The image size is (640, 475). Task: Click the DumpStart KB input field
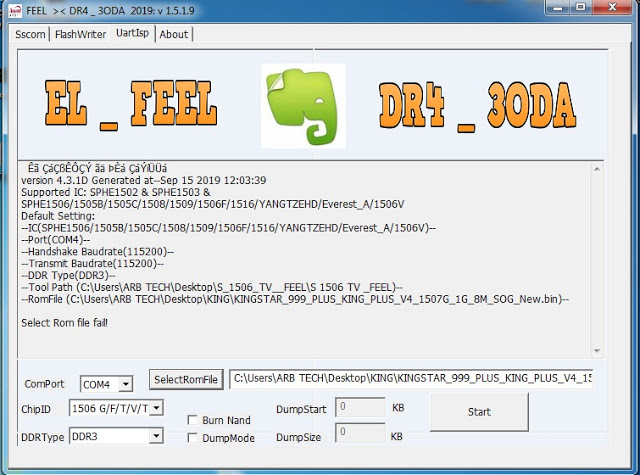tap(360, 407)
